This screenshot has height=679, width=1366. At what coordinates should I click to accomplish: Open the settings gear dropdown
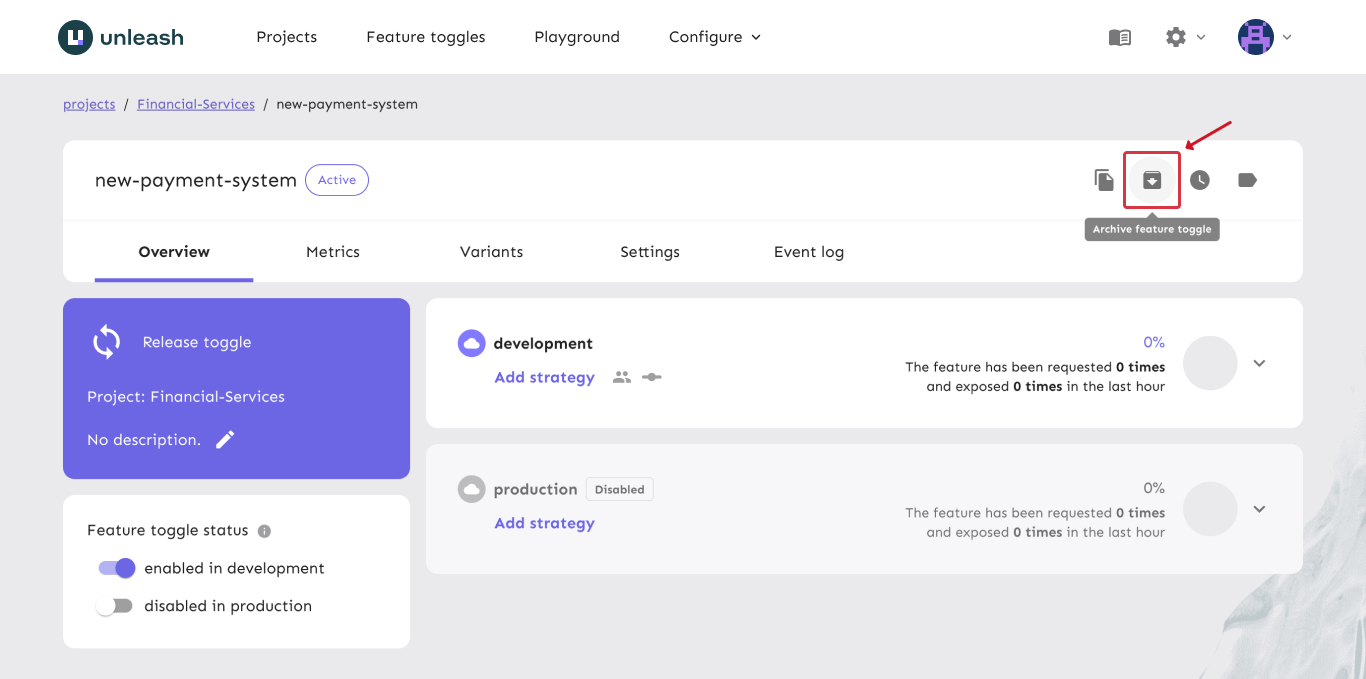coord(1184,37)
